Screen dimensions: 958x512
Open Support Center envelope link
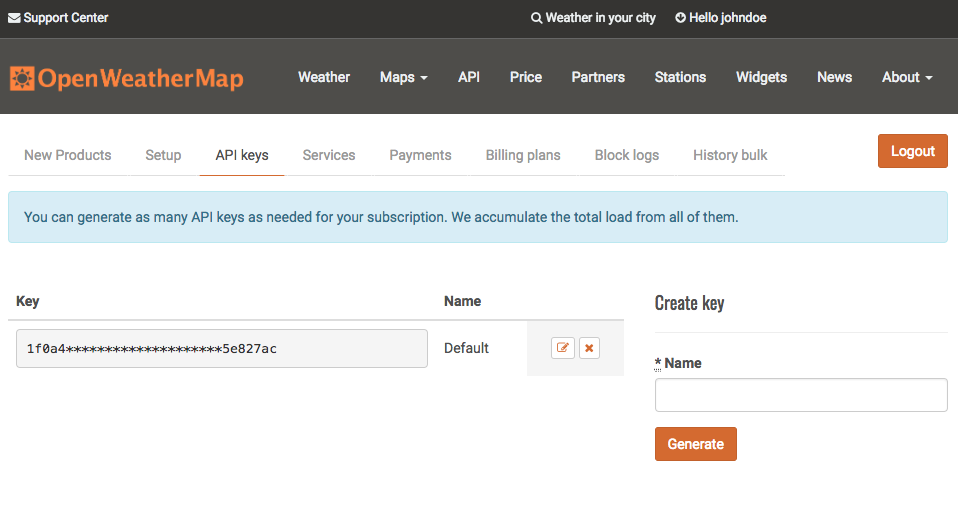(x=58, y=18)
